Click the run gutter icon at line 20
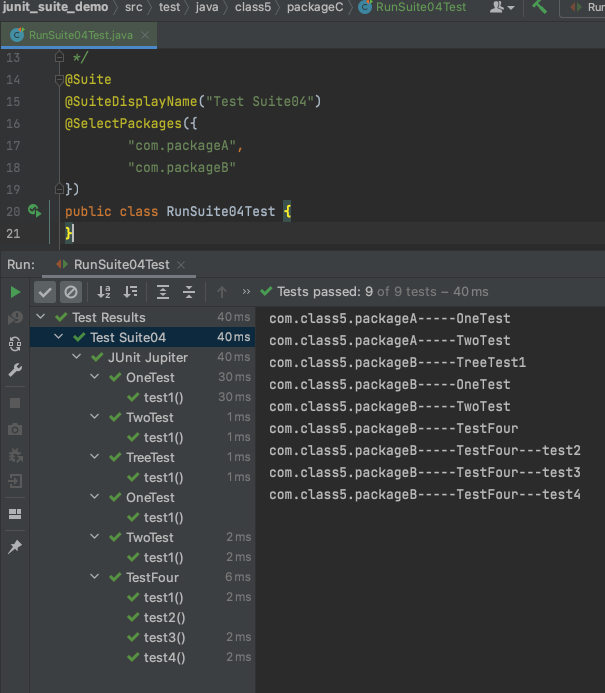Viewport: 605px width, 693px height. click(34, 211)
